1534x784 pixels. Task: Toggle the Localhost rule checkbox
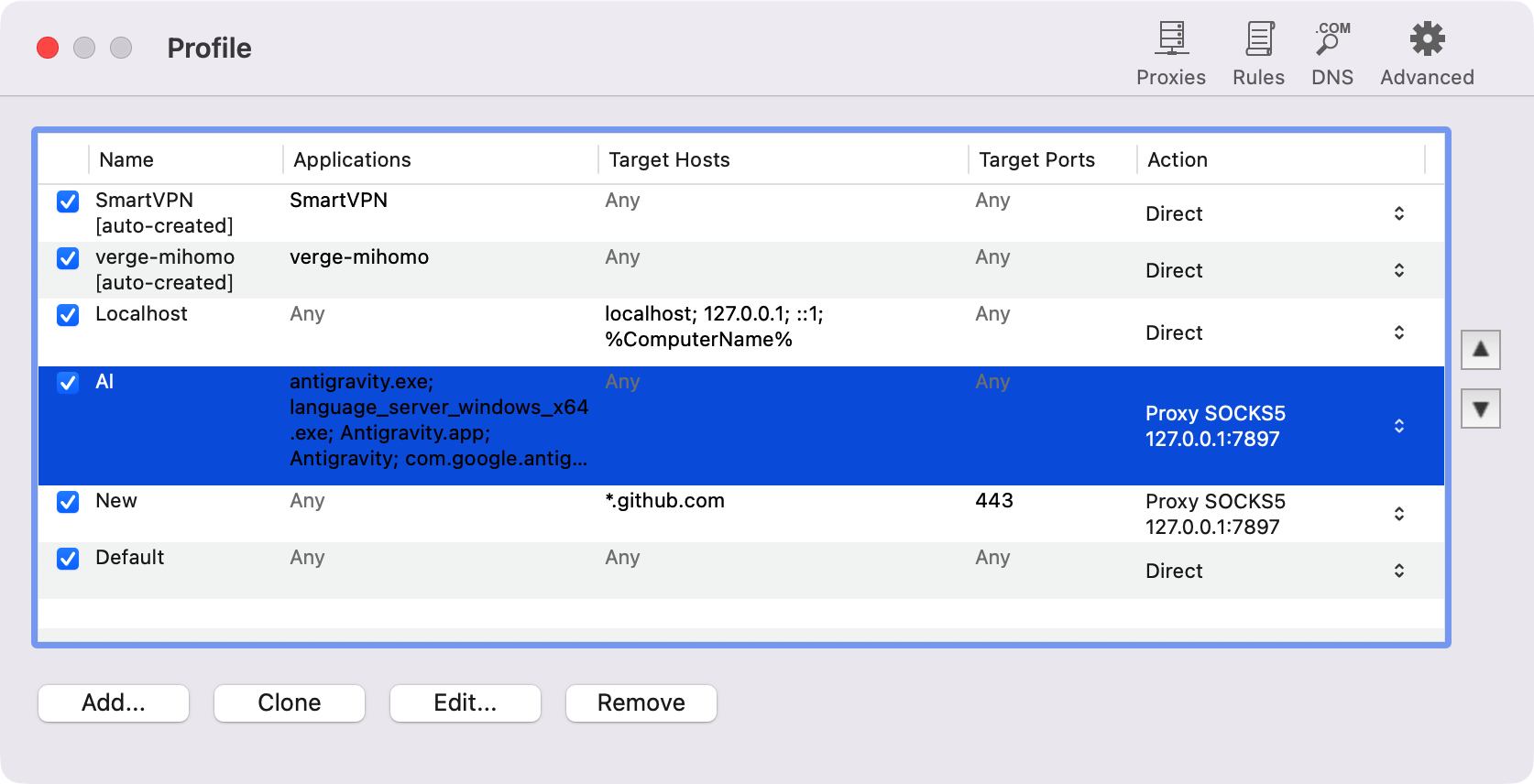[x=68, y=315]
